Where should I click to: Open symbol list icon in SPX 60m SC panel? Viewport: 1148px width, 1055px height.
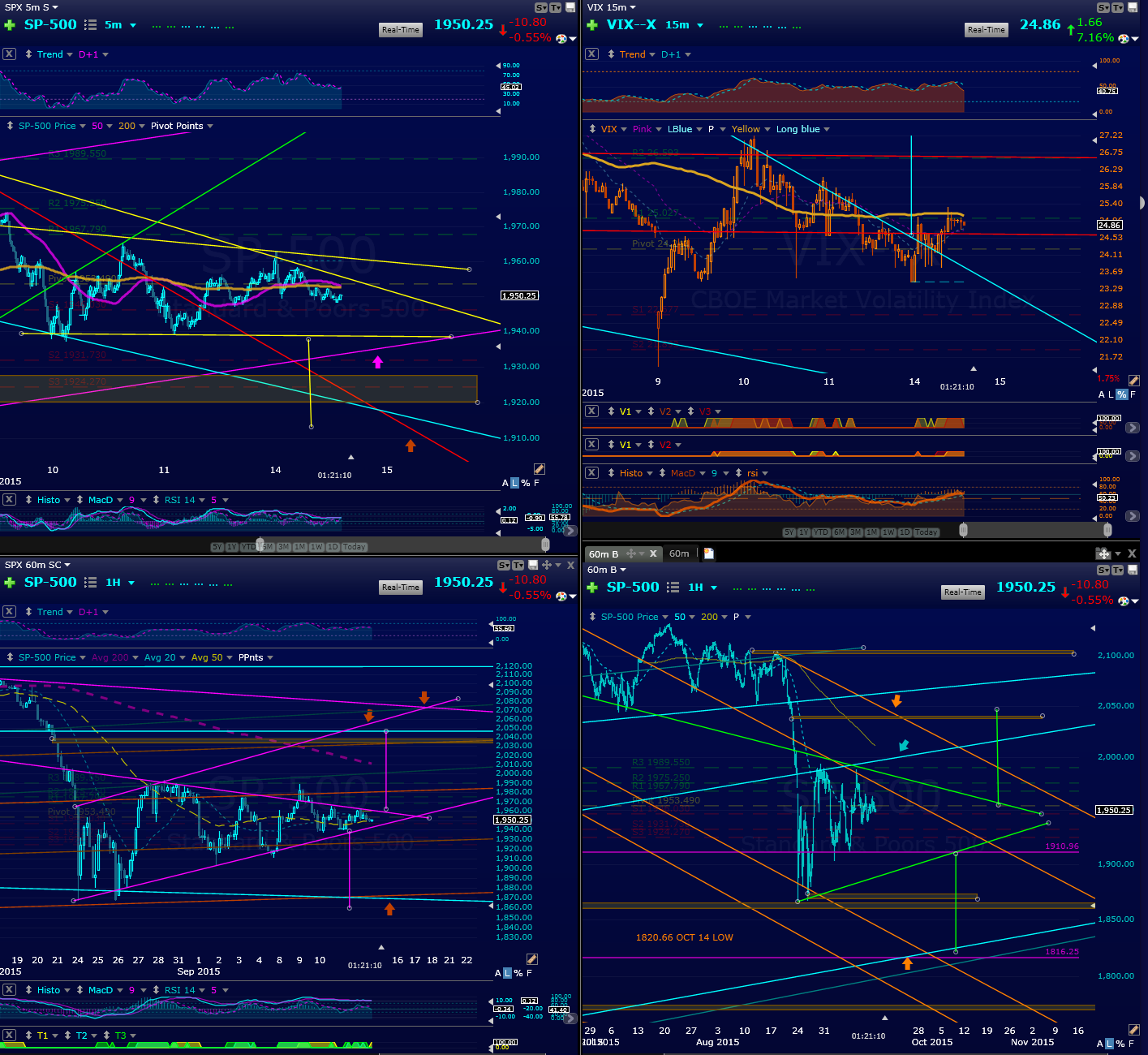click(91, 583)
